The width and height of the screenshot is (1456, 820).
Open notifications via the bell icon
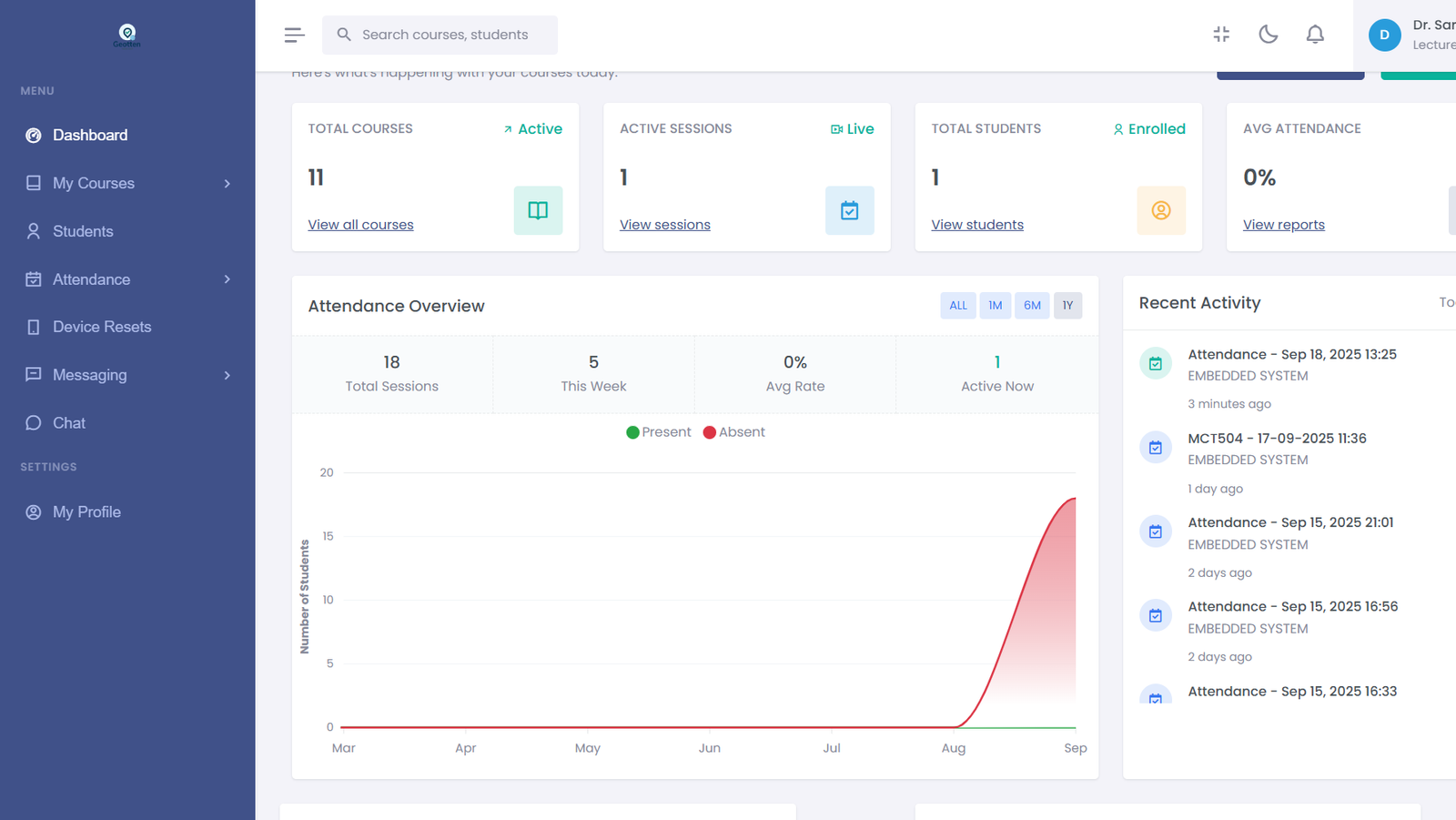[x=1315, y=35]
